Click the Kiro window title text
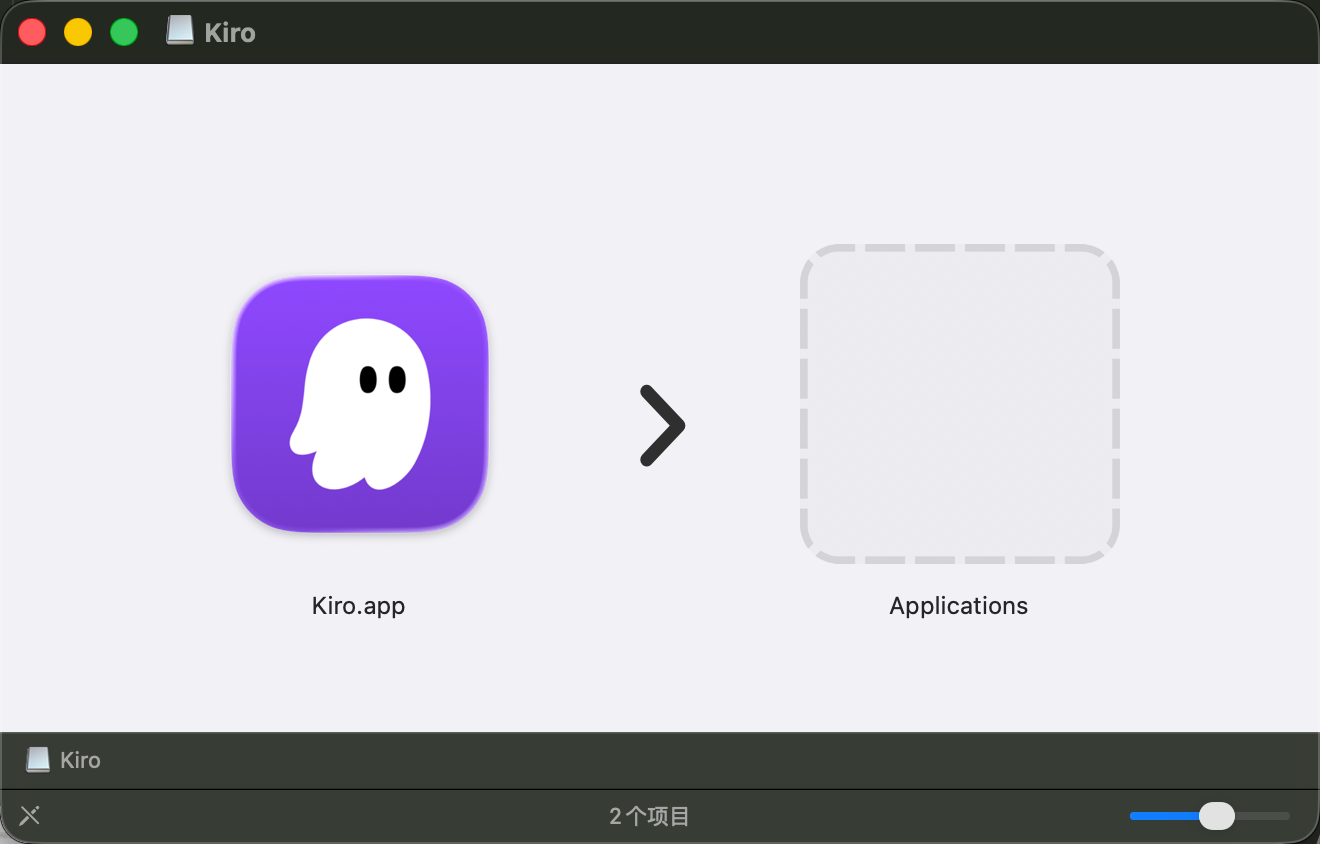This screenshot has height=844, width=1320. [x=230, y=33]
